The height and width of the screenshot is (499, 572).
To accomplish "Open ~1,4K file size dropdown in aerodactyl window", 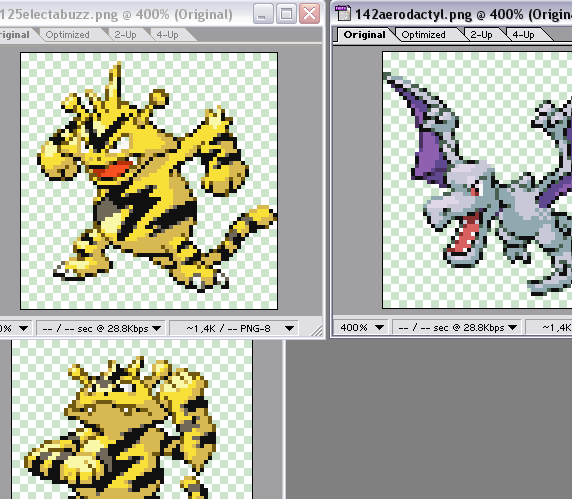I will coord(549,328).
